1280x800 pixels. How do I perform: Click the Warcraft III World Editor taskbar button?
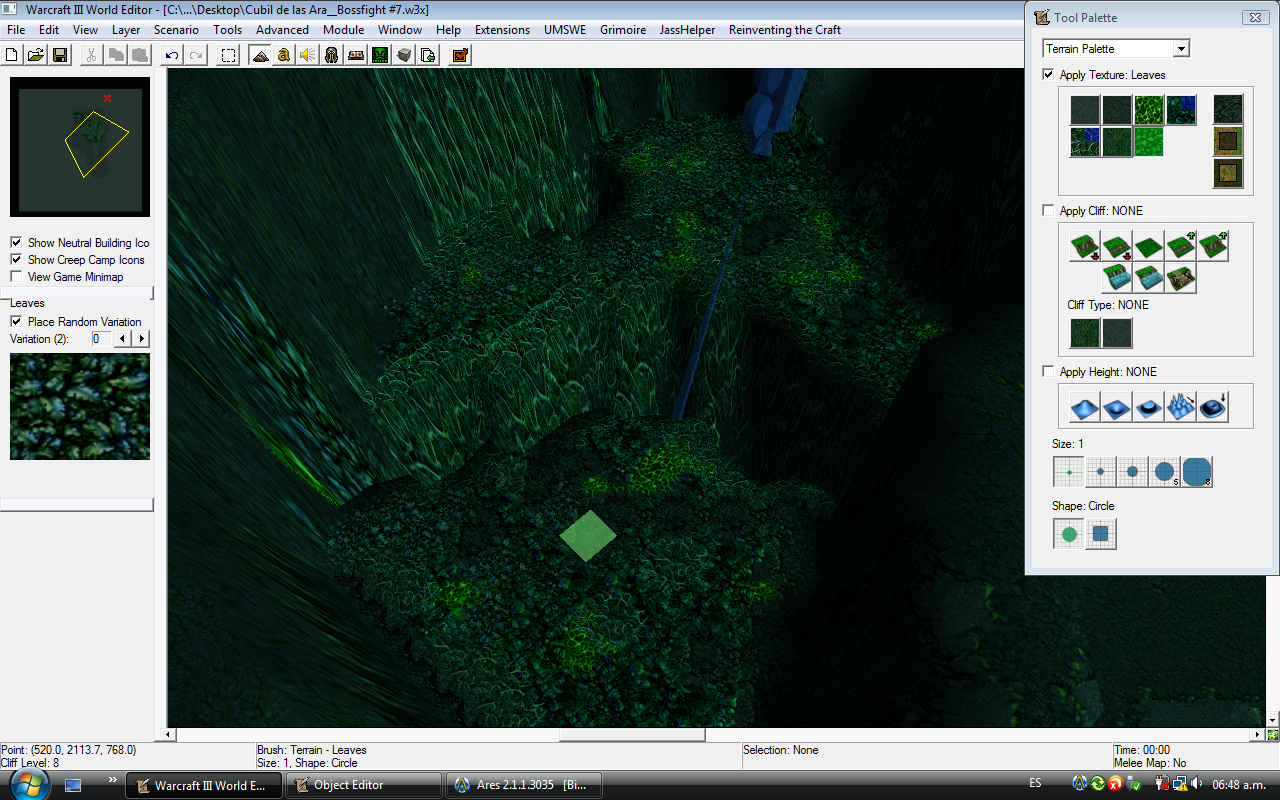[x=203, y=785]
